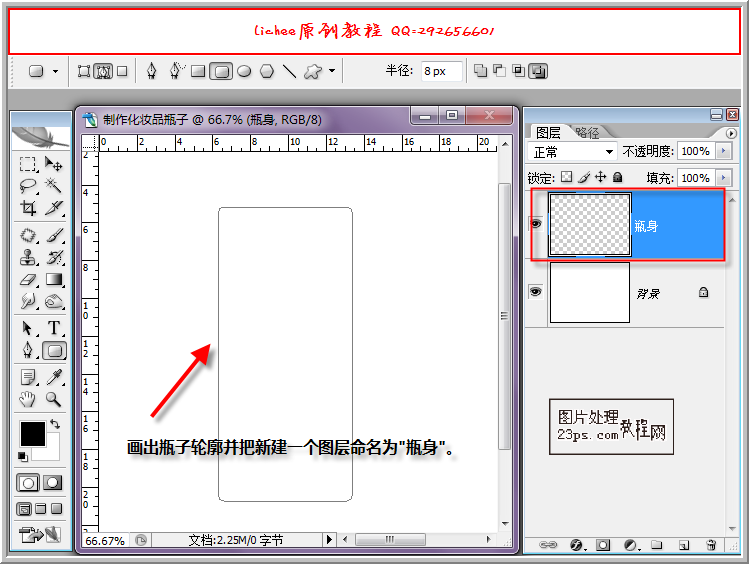The image size is (749, 564).
Task: Switch to the 路径 tab
Action: [x=587, y=132]
